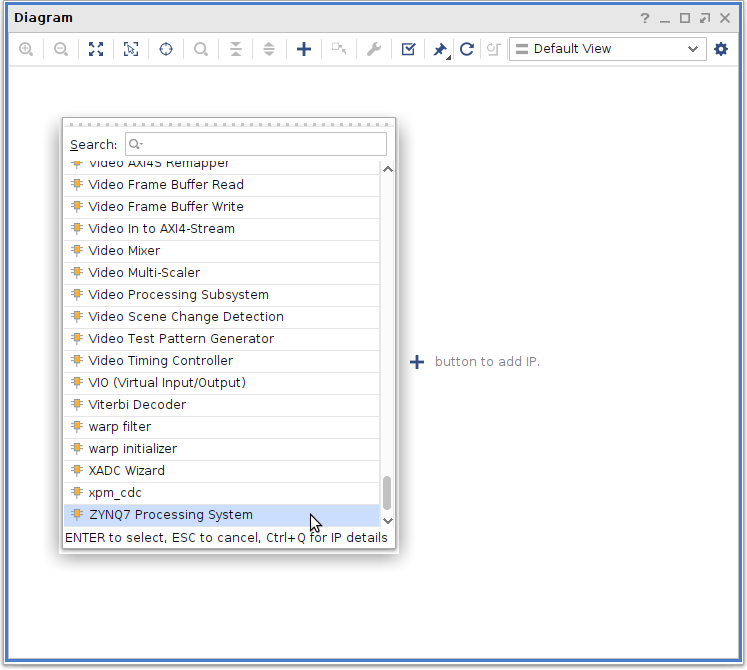Click the crosshair auto-fit selection icon

pos(166,49)
